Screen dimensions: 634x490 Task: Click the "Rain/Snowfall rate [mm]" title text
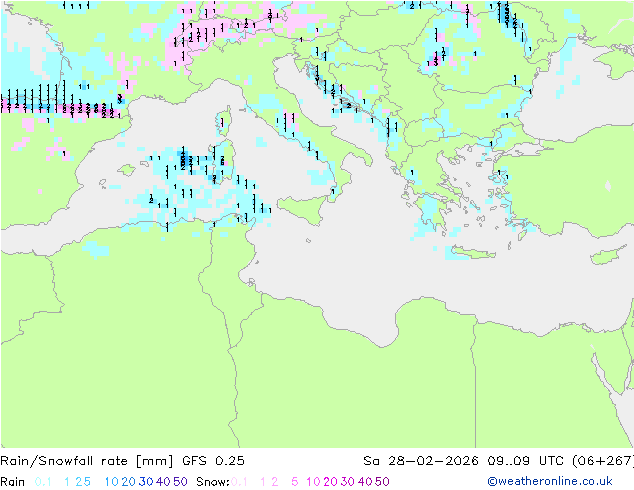pos(87,461)
